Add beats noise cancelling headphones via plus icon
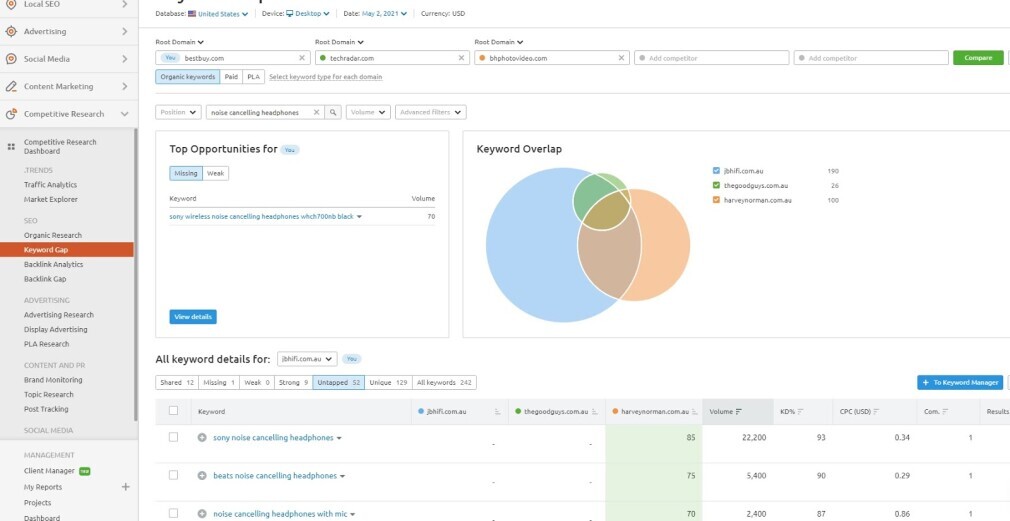The height and width of the screenshot is (521, 1010). click(x=202, y=476)
